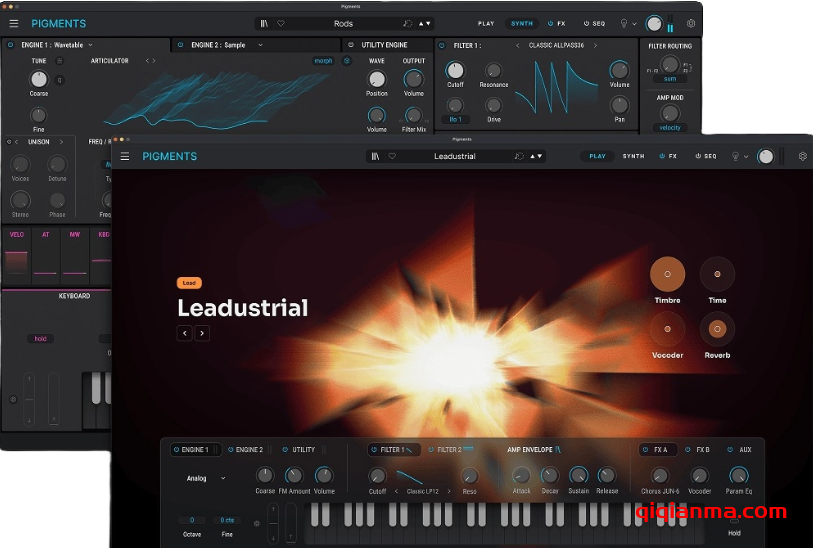Click the Chorus JUN-6 knob
This screenshot has width=813, height=548.
click(x=660, y=475)
